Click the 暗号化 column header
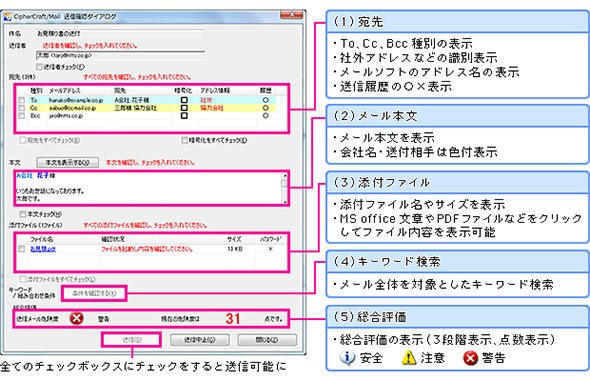 pos(183,91)
